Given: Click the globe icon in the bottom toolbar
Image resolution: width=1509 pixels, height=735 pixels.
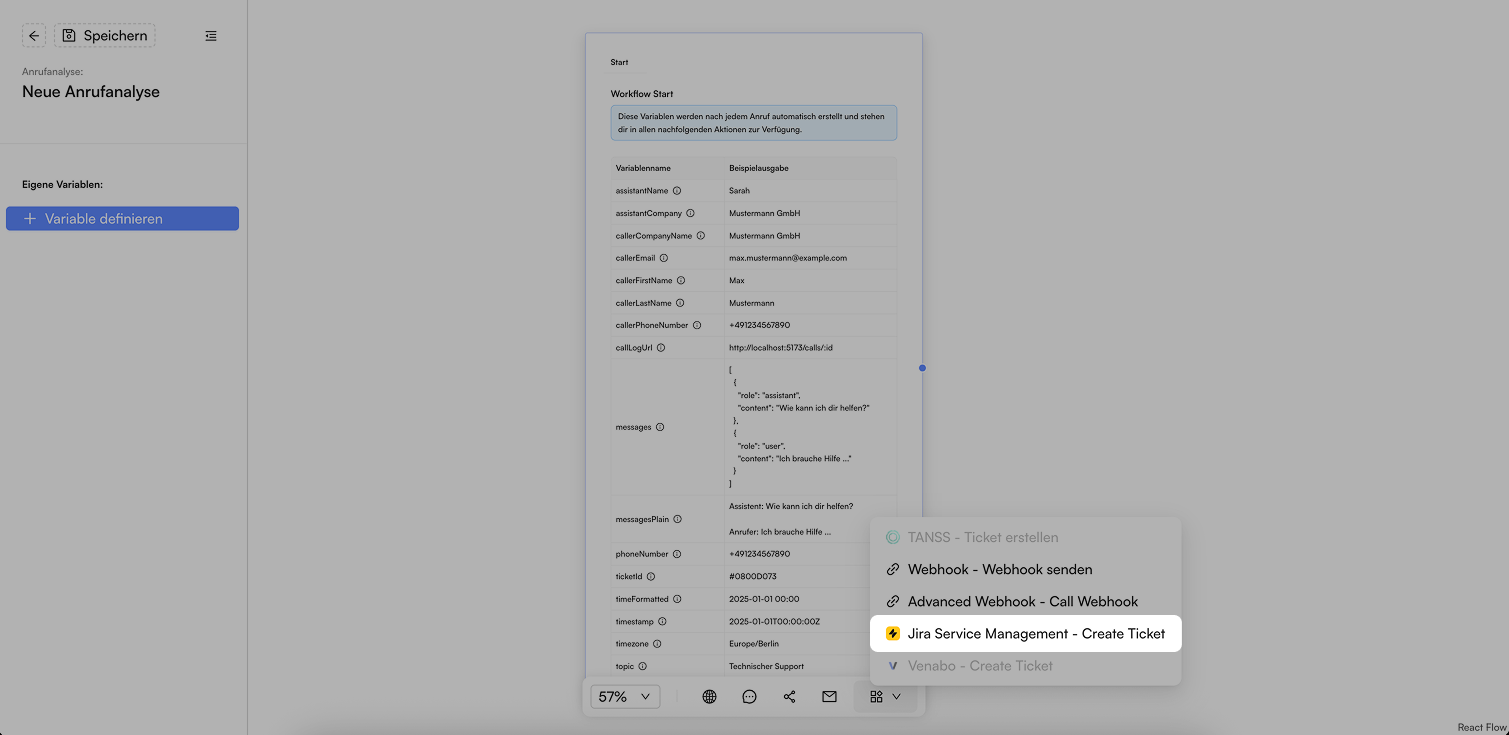Looking at the screenshot, I should [x=709, y=697].
